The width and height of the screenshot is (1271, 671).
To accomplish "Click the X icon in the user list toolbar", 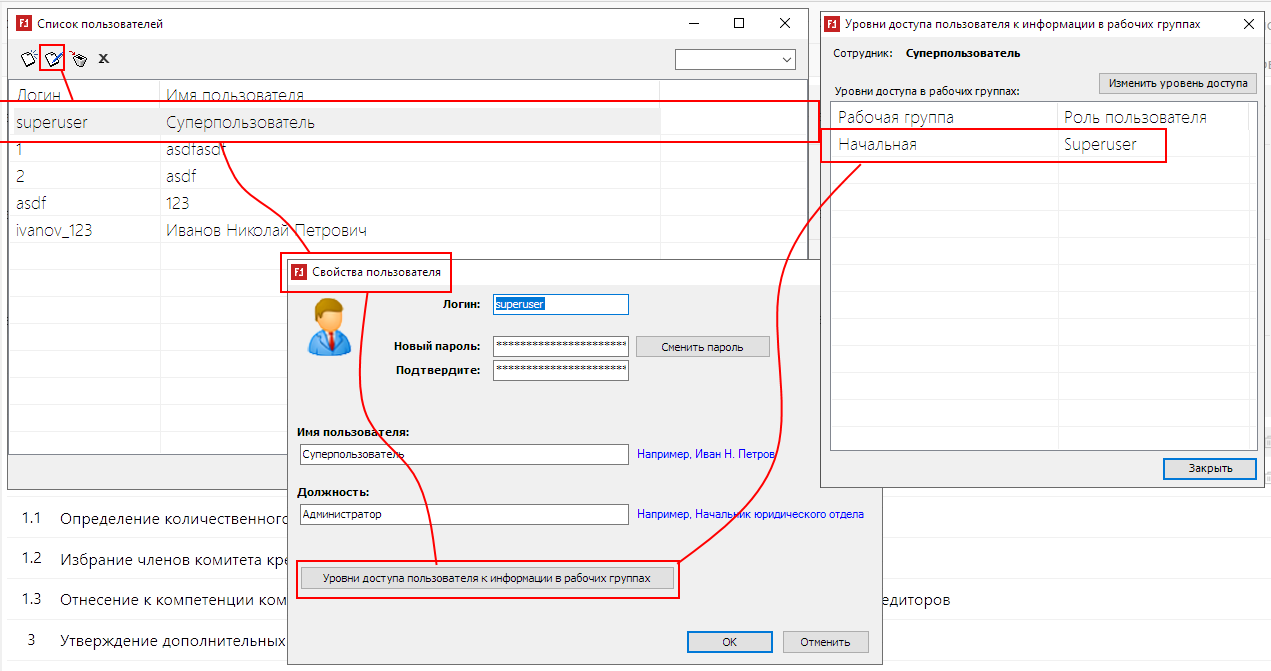I will 103,59.
